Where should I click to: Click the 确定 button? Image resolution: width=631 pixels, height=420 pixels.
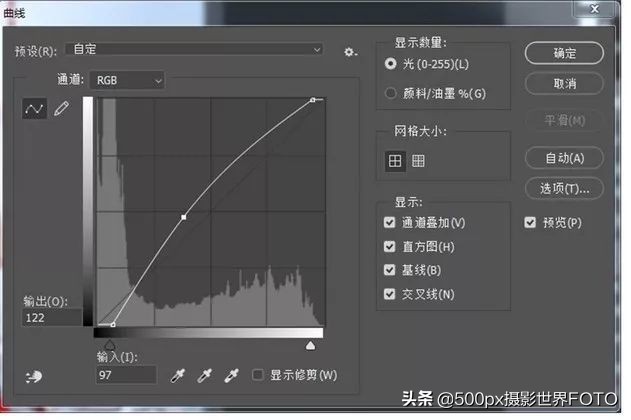564,53
